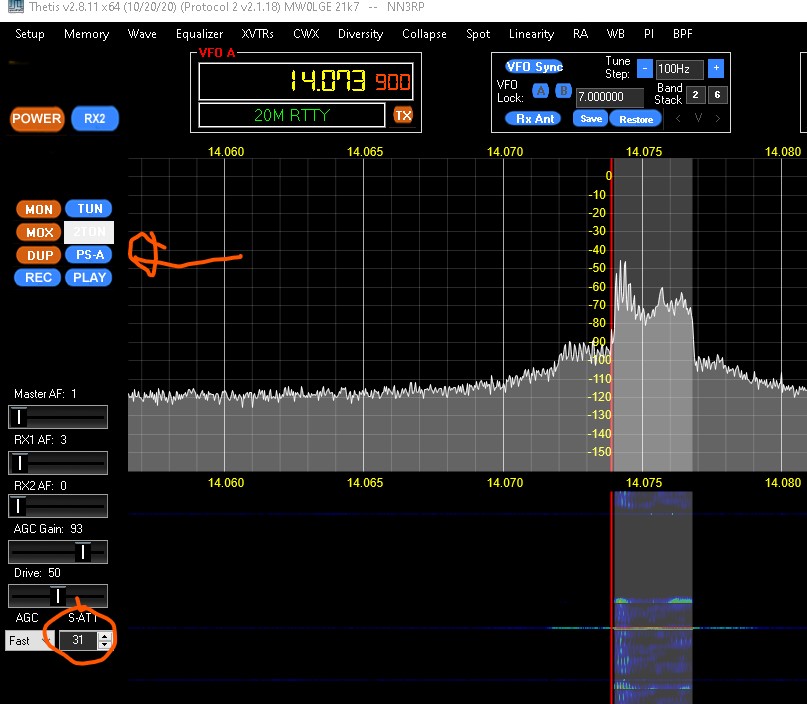
Task: Open the XVTRs menu
Action: (x=257, y=34)
